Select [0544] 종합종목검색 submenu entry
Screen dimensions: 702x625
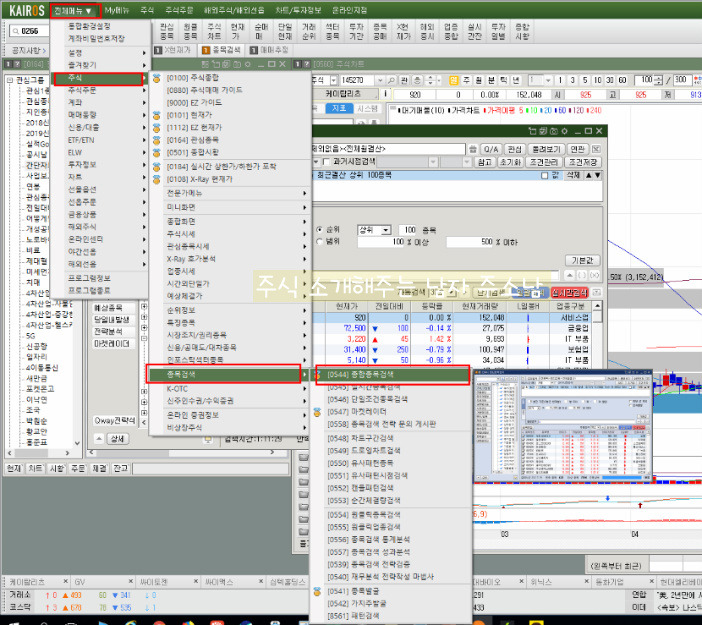[393, 375]
